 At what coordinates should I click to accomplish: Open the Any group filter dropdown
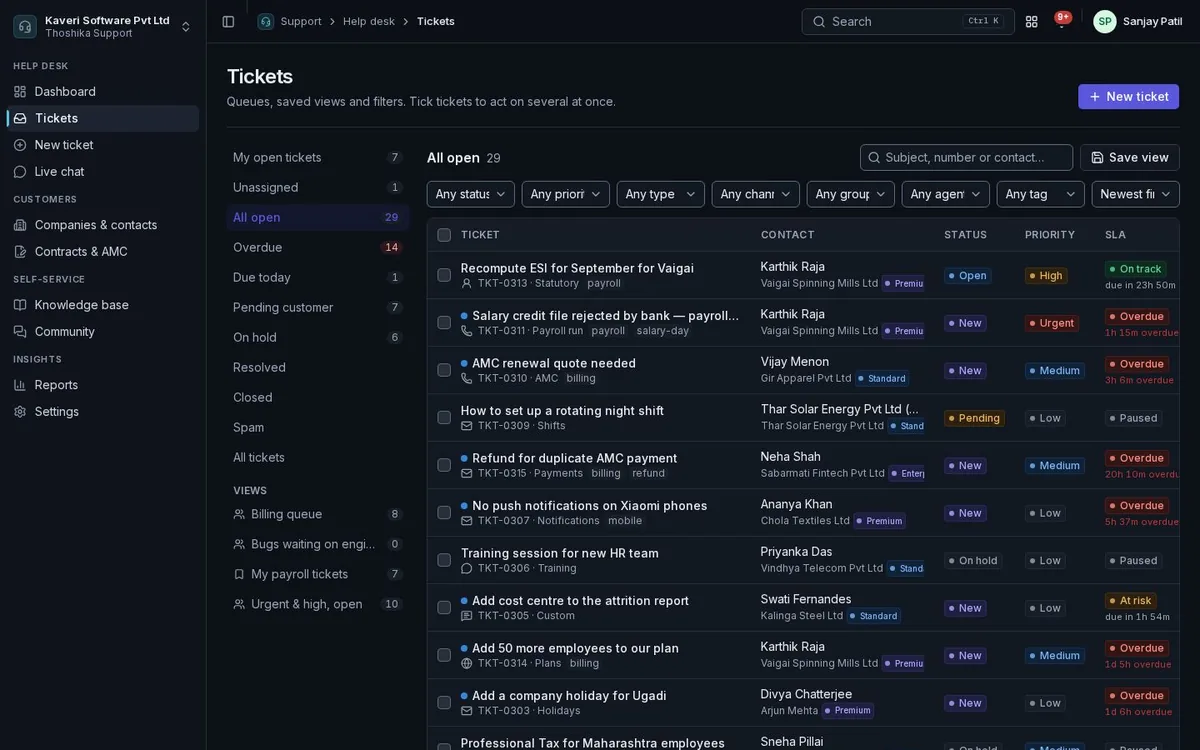coord(851,194)
